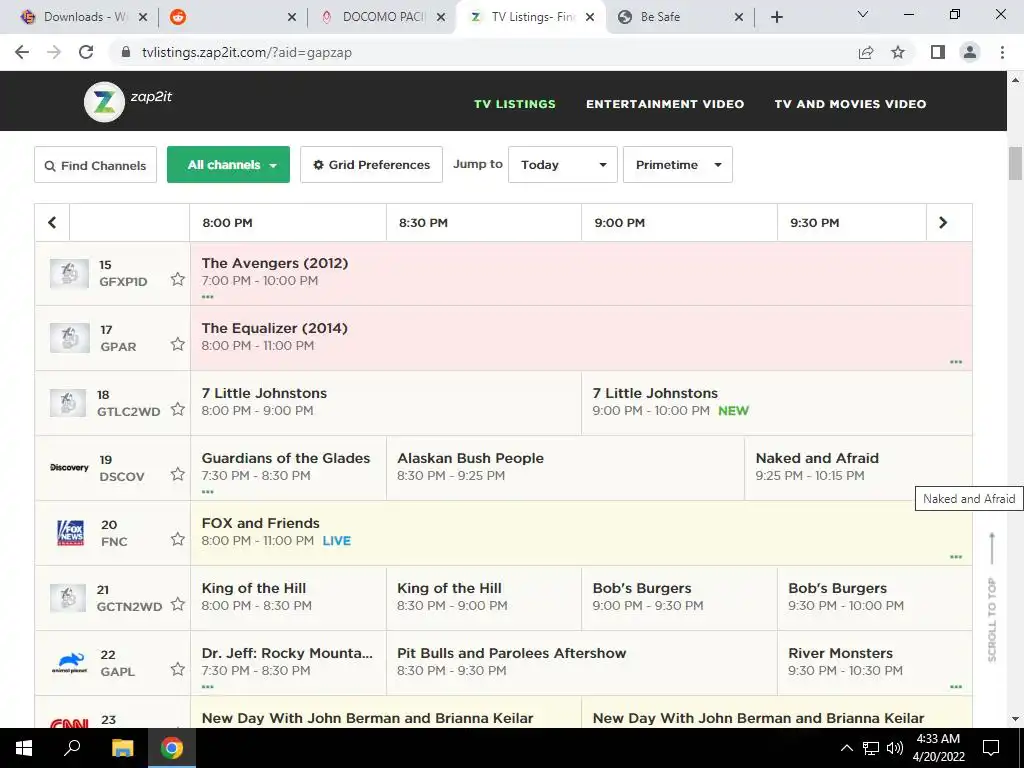The image size is (1024, 768).
Task: Switch to the DOCOMO PACIFIC browser tab
Action: coord(383,17)
